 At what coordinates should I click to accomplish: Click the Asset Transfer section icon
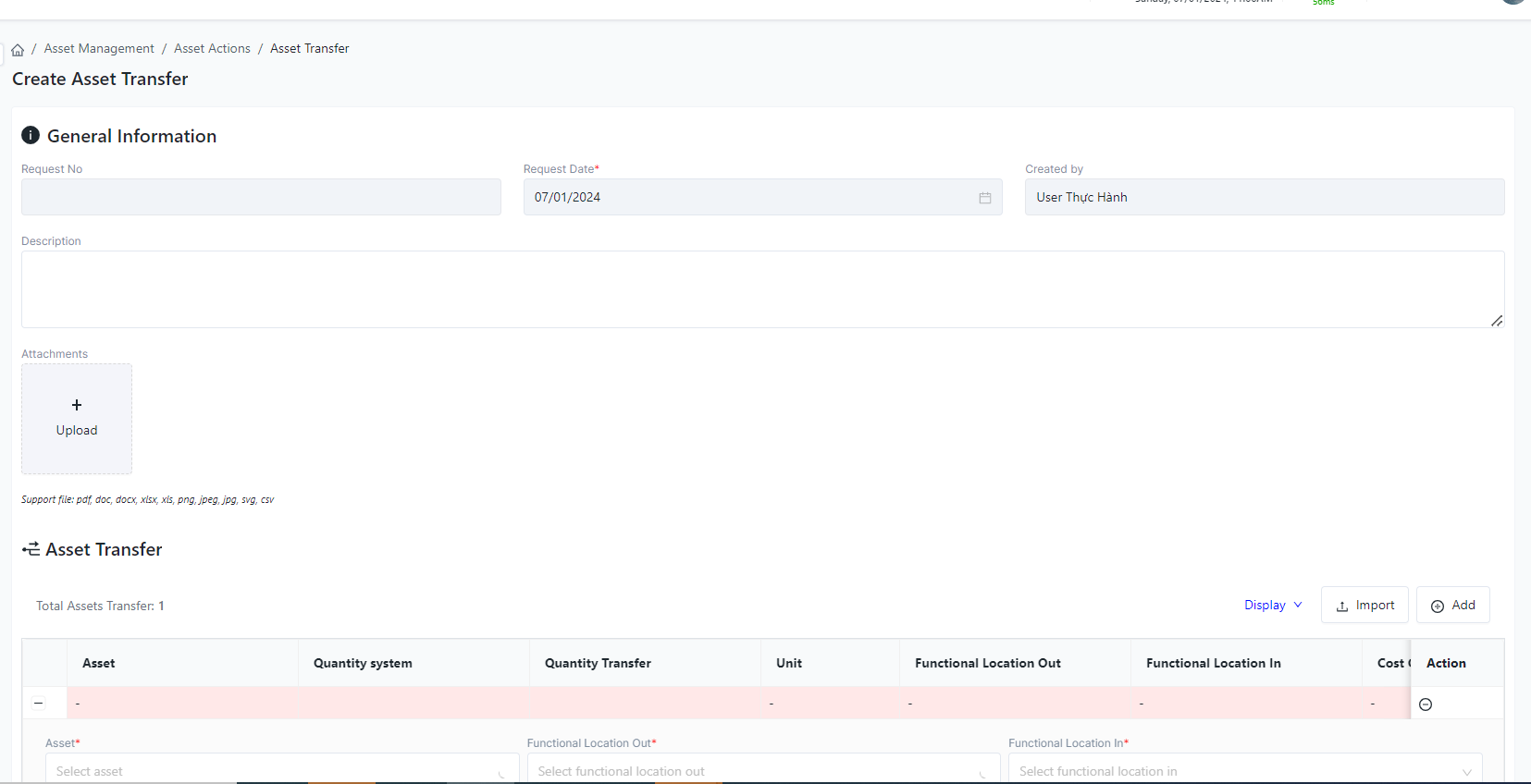31,549
